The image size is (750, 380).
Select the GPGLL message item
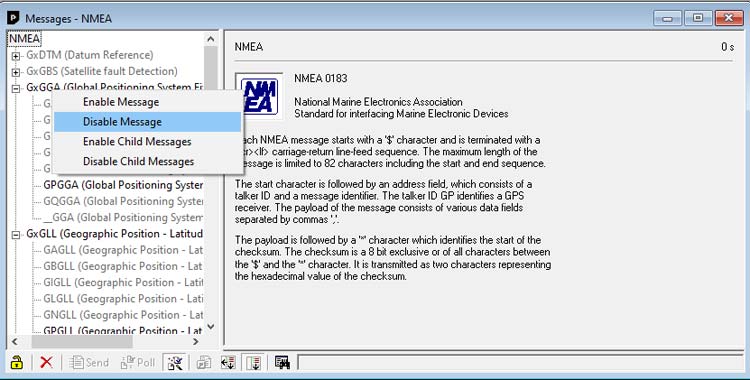(x=123, y=330)
